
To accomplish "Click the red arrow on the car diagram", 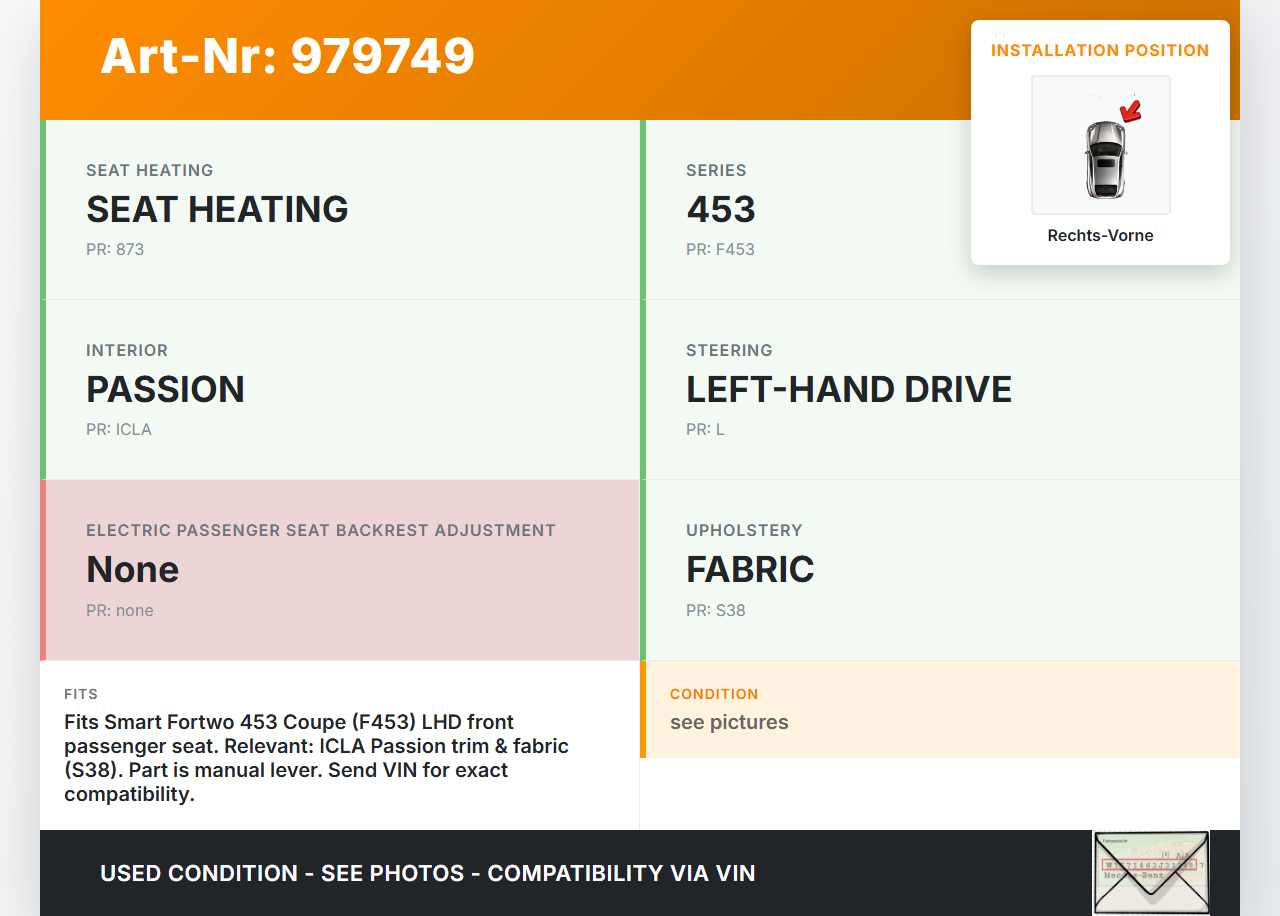I will 1131,110.
